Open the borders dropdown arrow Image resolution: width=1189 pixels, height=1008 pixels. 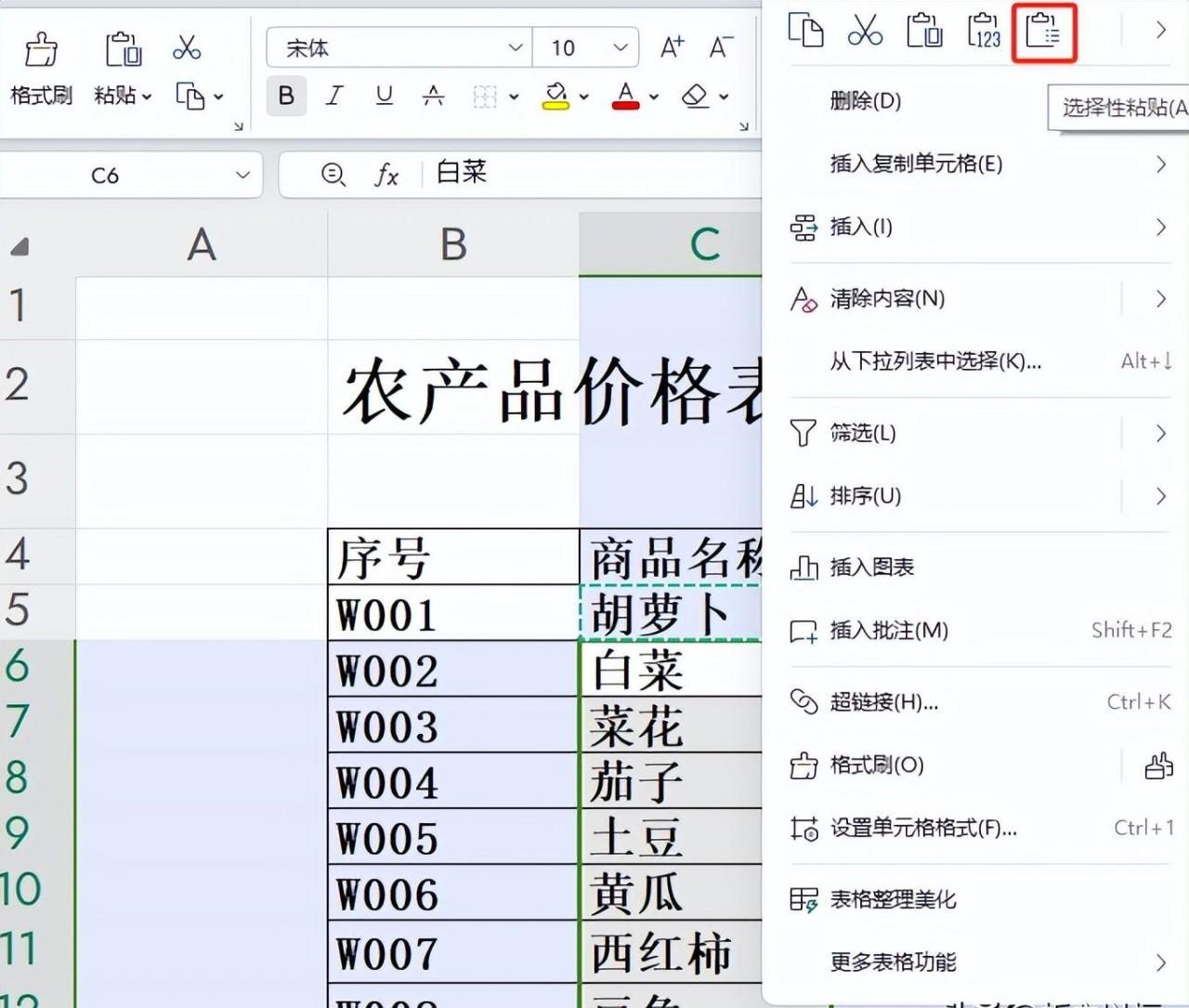click(514, 97)
